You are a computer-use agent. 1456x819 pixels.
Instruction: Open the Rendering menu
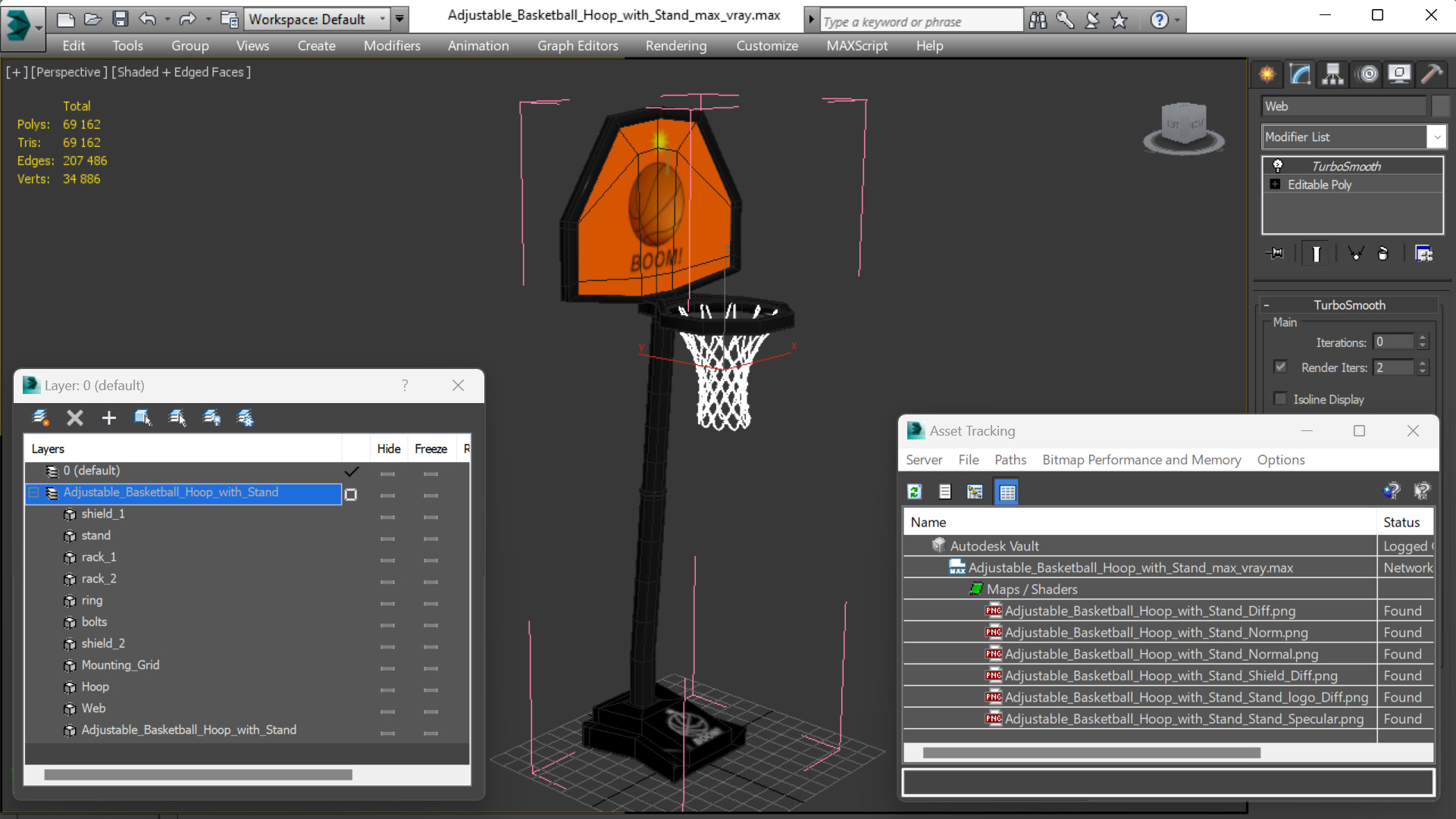[x=675, y=45]
